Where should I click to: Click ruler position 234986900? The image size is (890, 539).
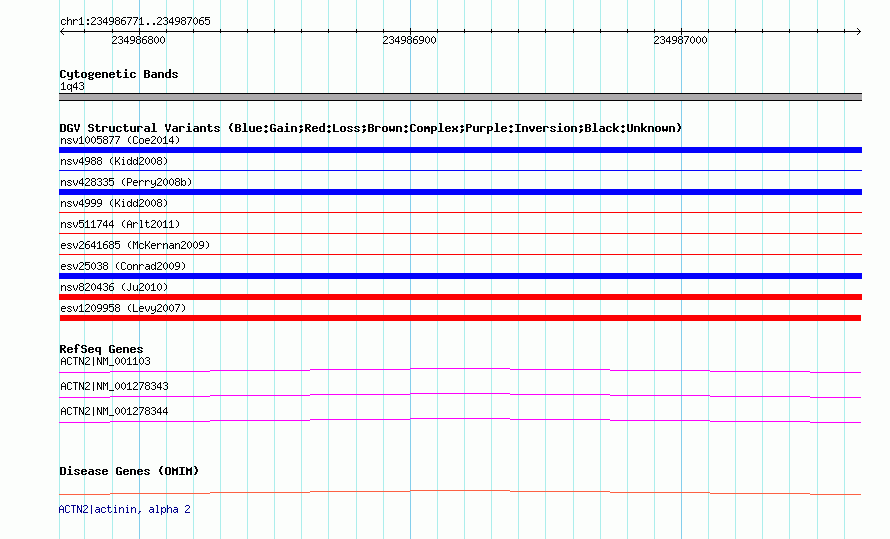[x=409, y=40]
